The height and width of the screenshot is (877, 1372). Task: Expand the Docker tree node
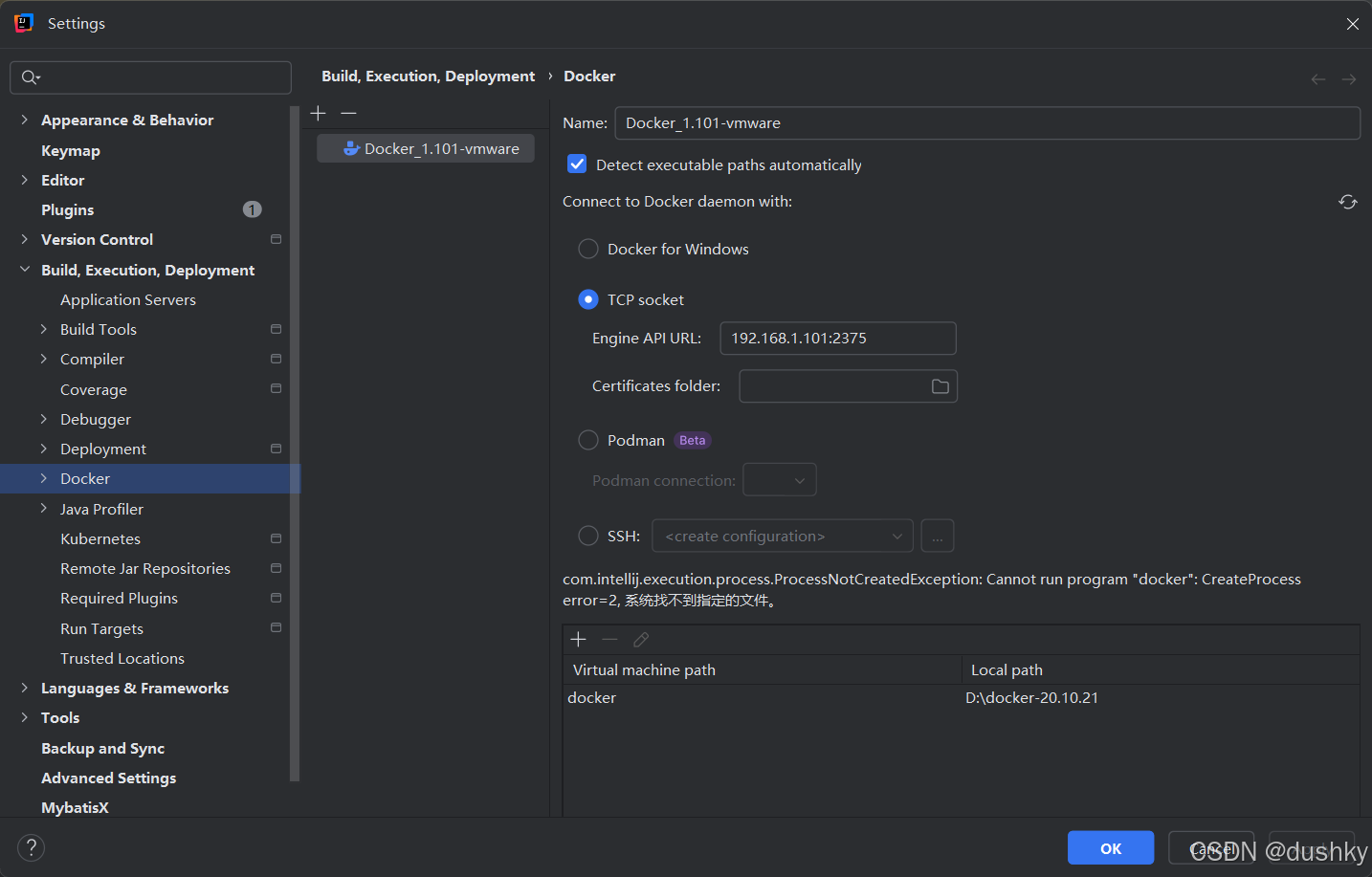(44, 478)
